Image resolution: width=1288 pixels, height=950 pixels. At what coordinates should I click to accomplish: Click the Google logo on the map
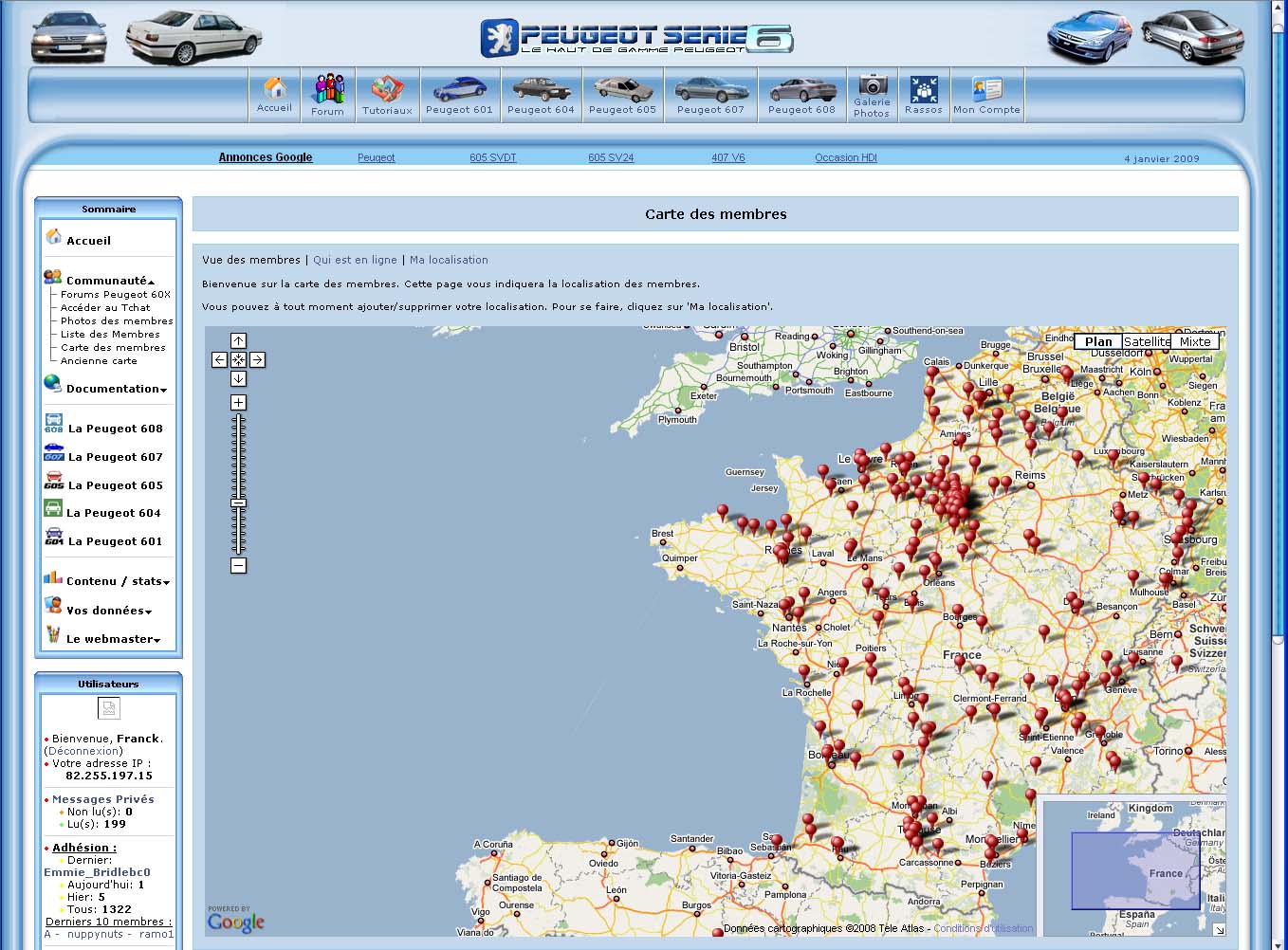[235, 920]
